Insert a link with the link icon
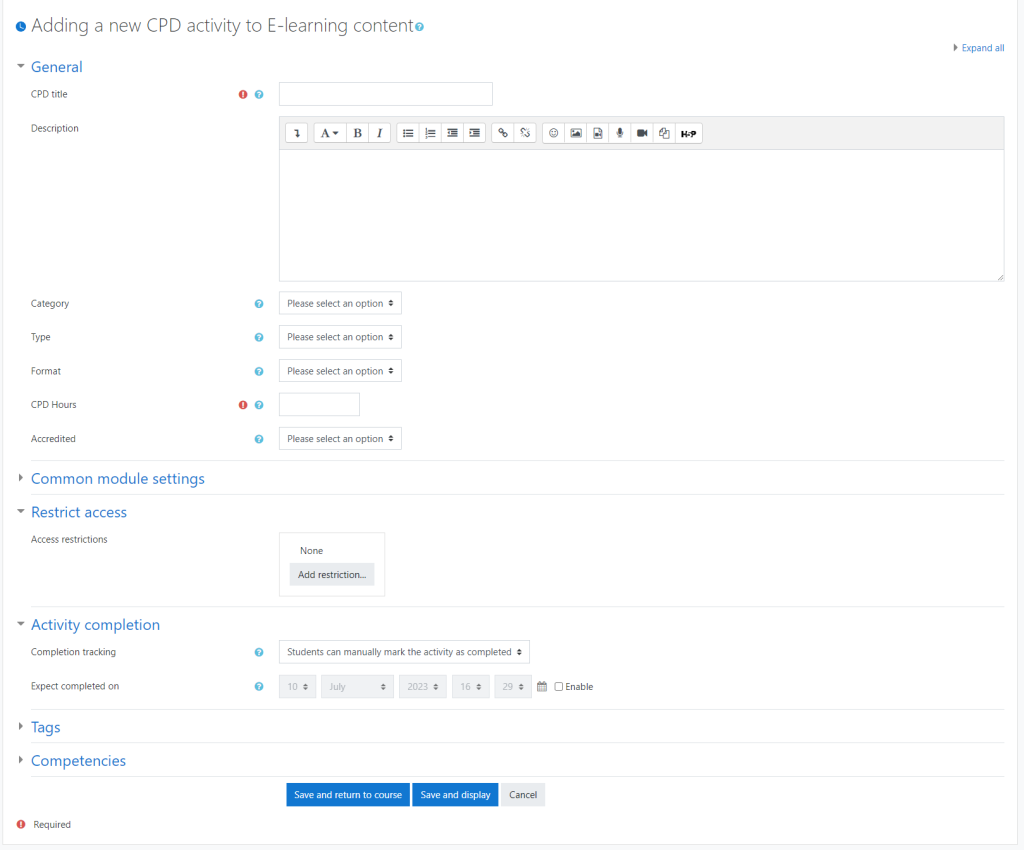The width and height of the screenshot is (1024, 850). [x=502, y=133]
